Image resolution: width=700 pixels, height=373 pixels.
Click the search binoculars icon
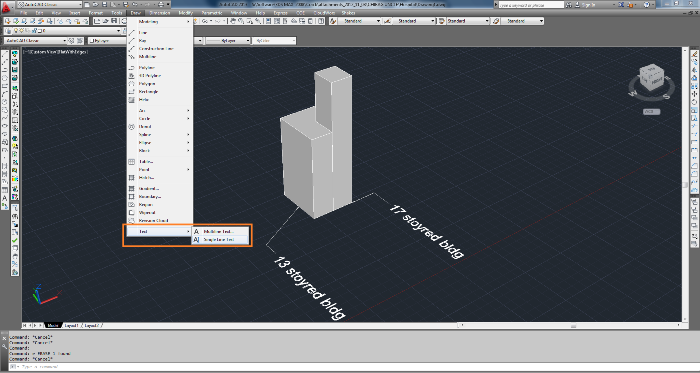(570, 4)
